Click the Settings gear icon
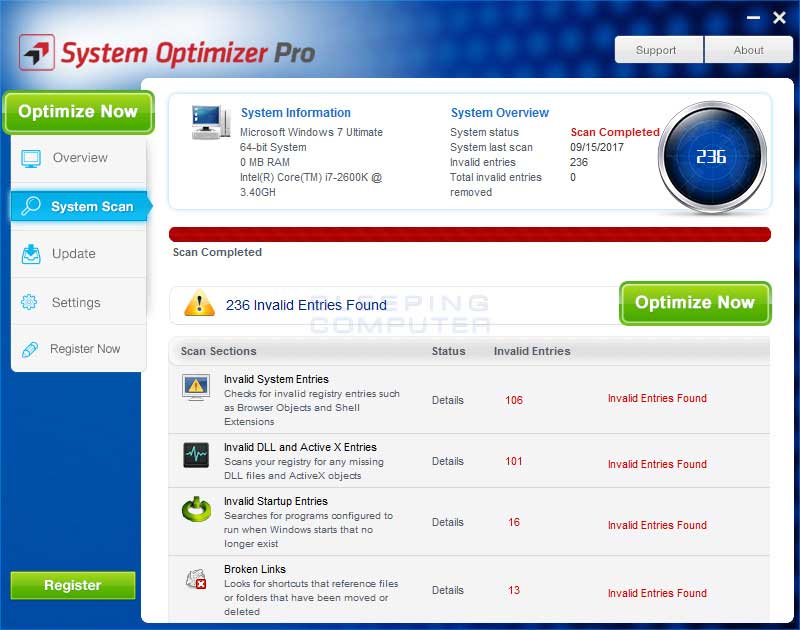 [29, 302]
